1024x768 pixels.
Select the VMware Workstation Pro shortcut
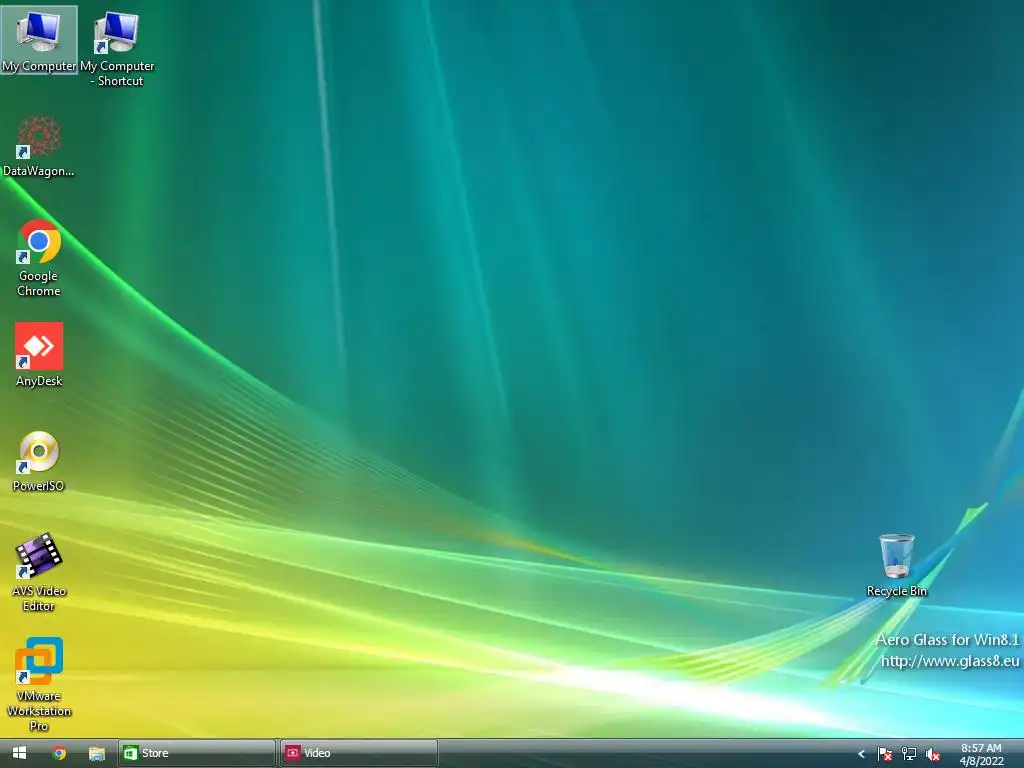pyautogui.click(x=39, y=684)
